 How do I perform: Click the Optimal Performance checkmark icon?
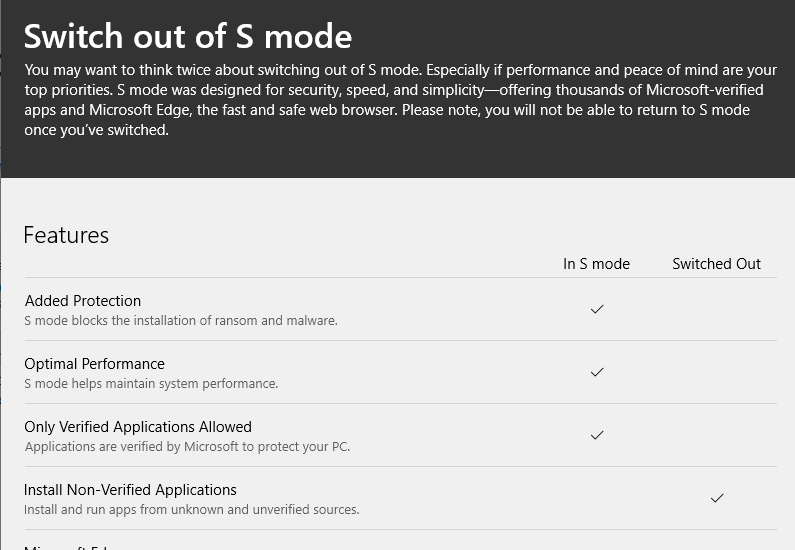pyautogui.click(x=597, y=372)
